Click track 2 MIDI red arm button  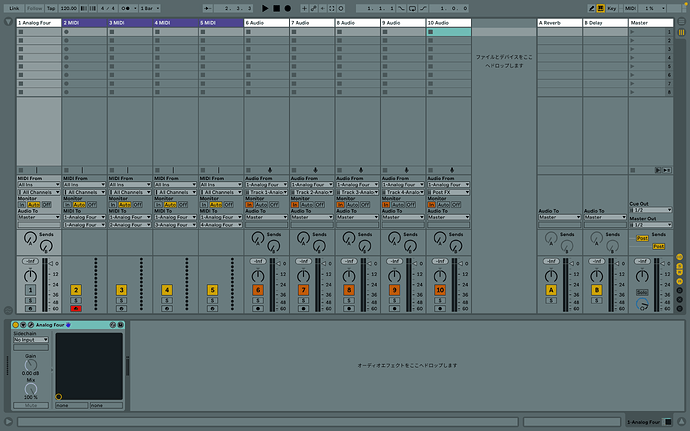click(x=76, y=309)
